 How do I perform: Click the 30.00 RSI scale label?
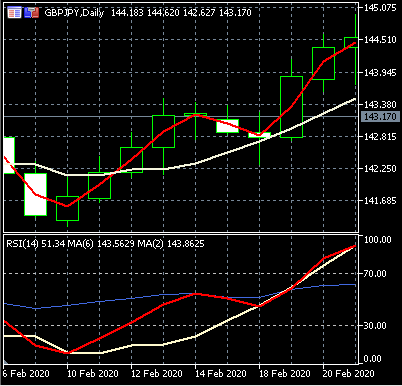[375, 325]
